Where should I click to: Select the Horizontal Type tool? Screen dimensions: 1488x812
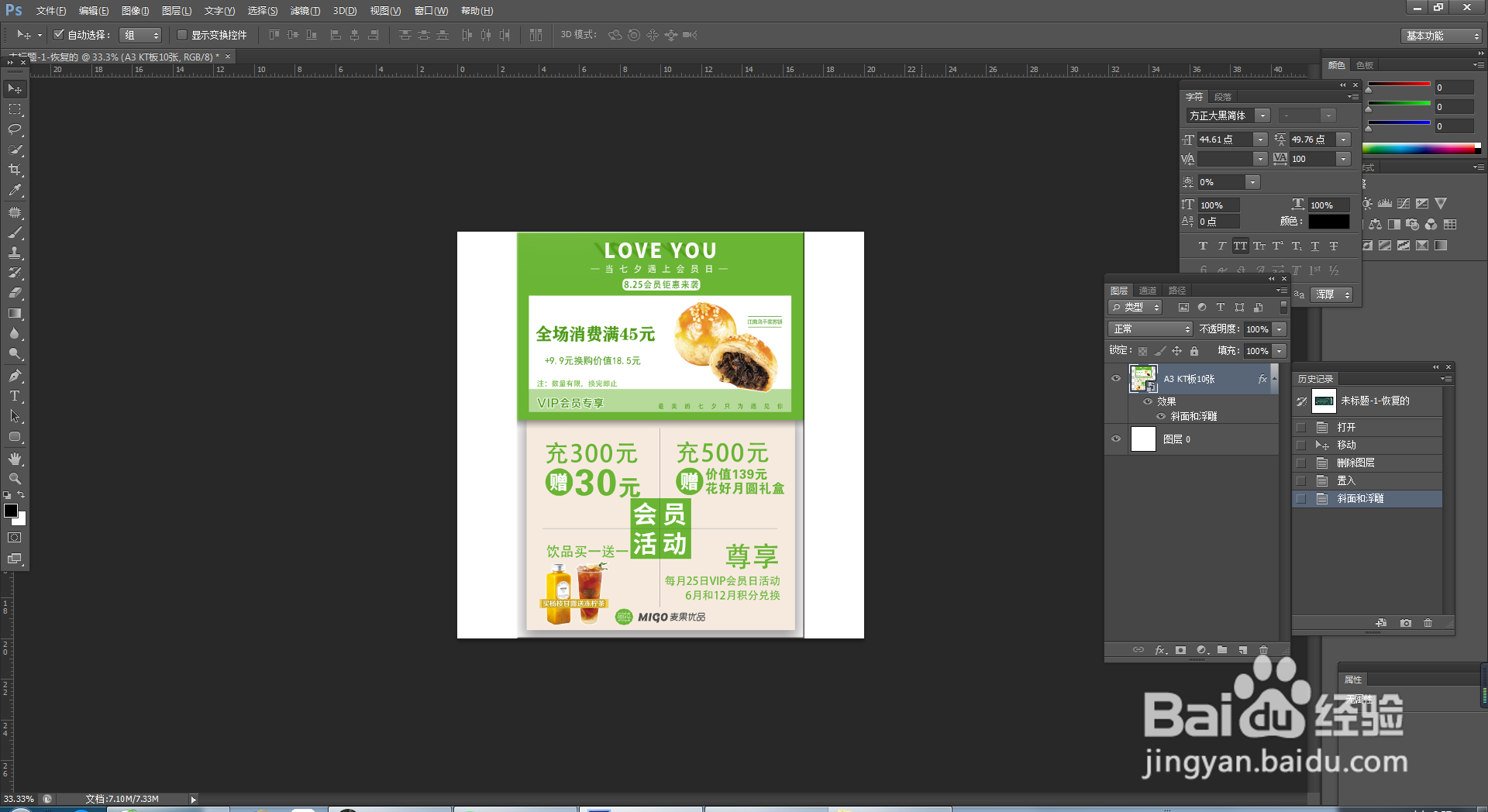[x=15, y=396]
